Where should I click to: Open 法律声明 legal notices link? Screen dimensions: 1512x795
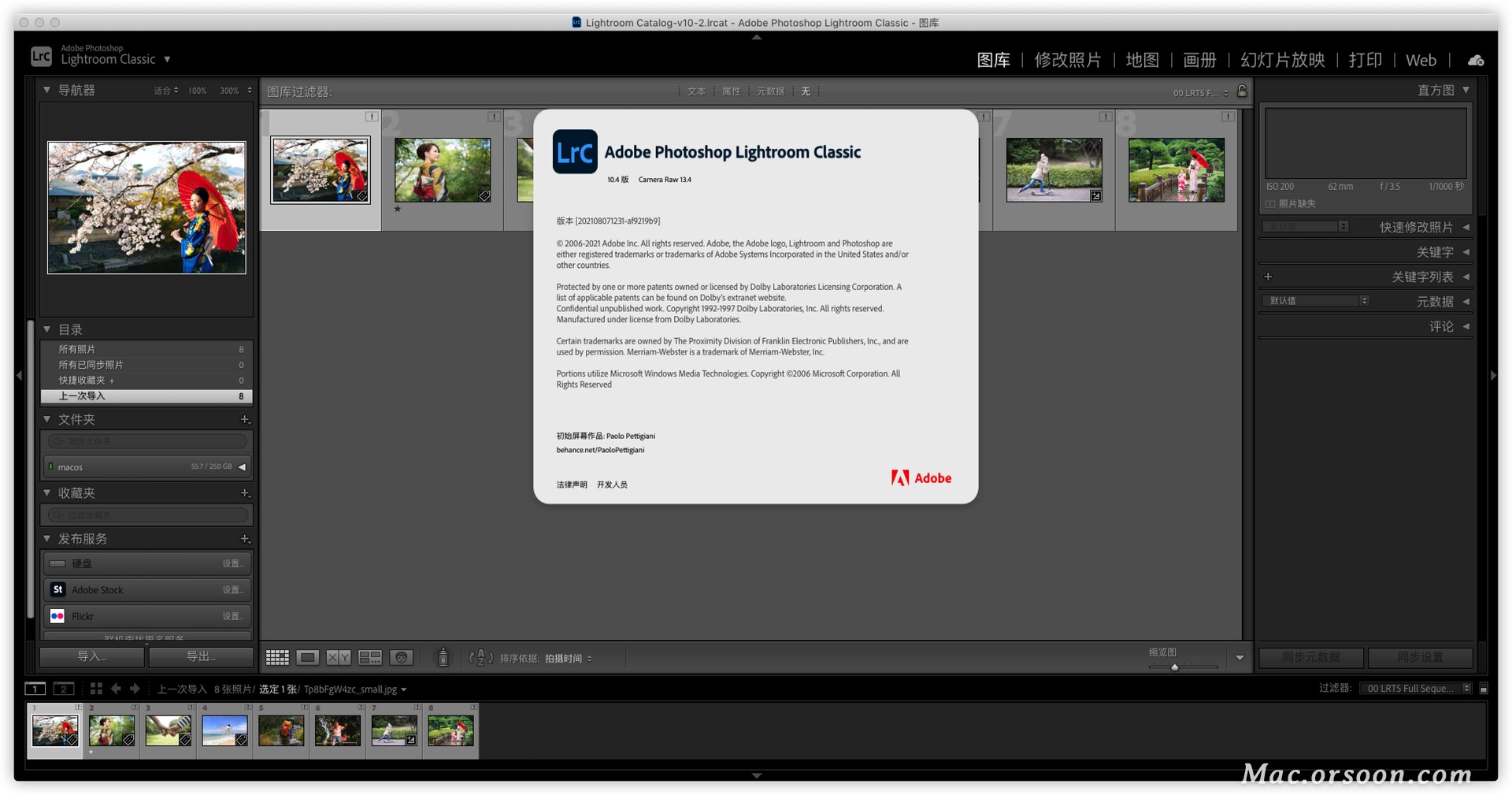pyautogui.click(x=572, y=485)
